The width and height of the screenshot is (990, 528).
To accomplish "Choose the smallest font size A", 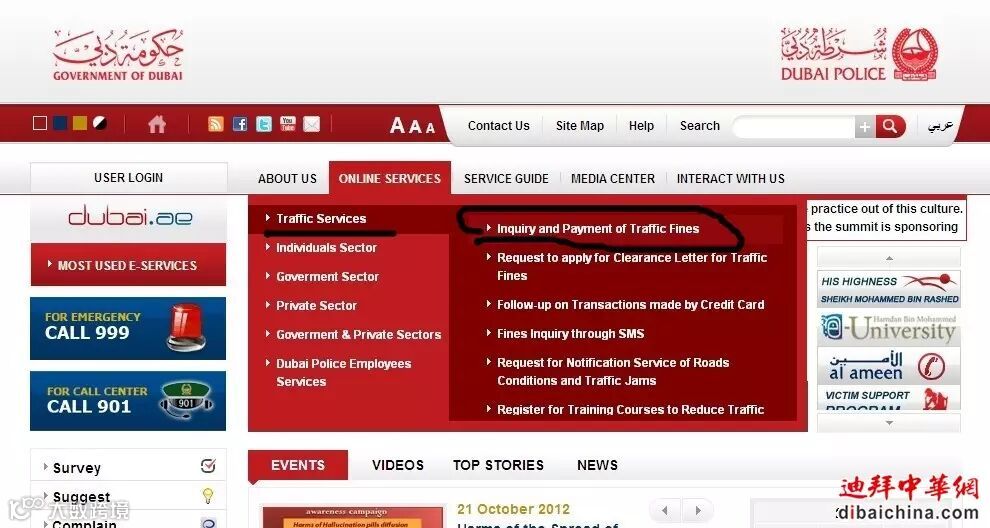I will tap(430, 128).
